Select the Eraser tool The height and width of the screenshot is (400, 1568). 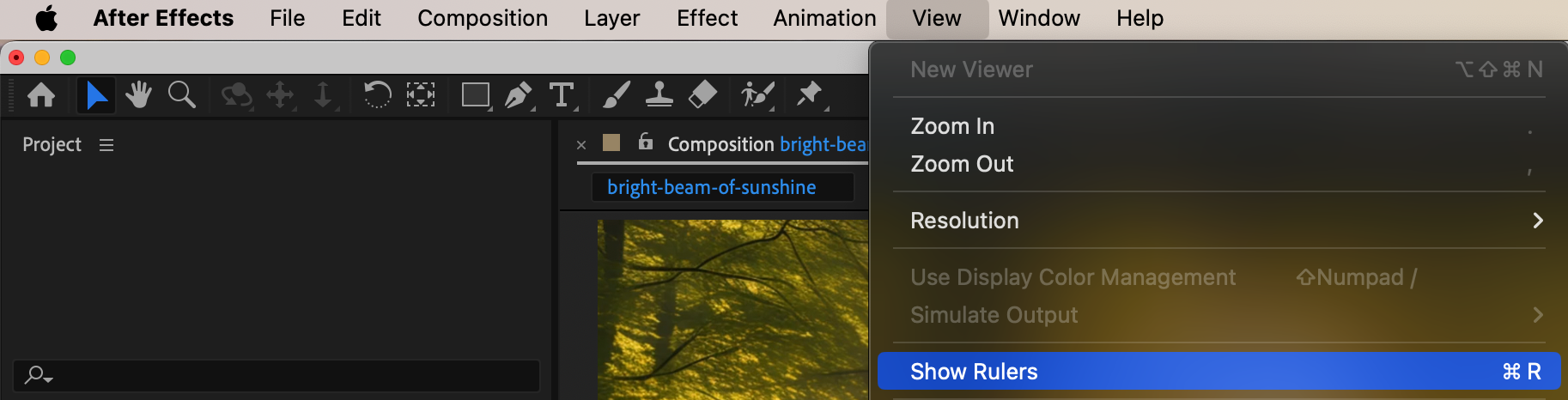pyautogui.click(x=702, y=94)
